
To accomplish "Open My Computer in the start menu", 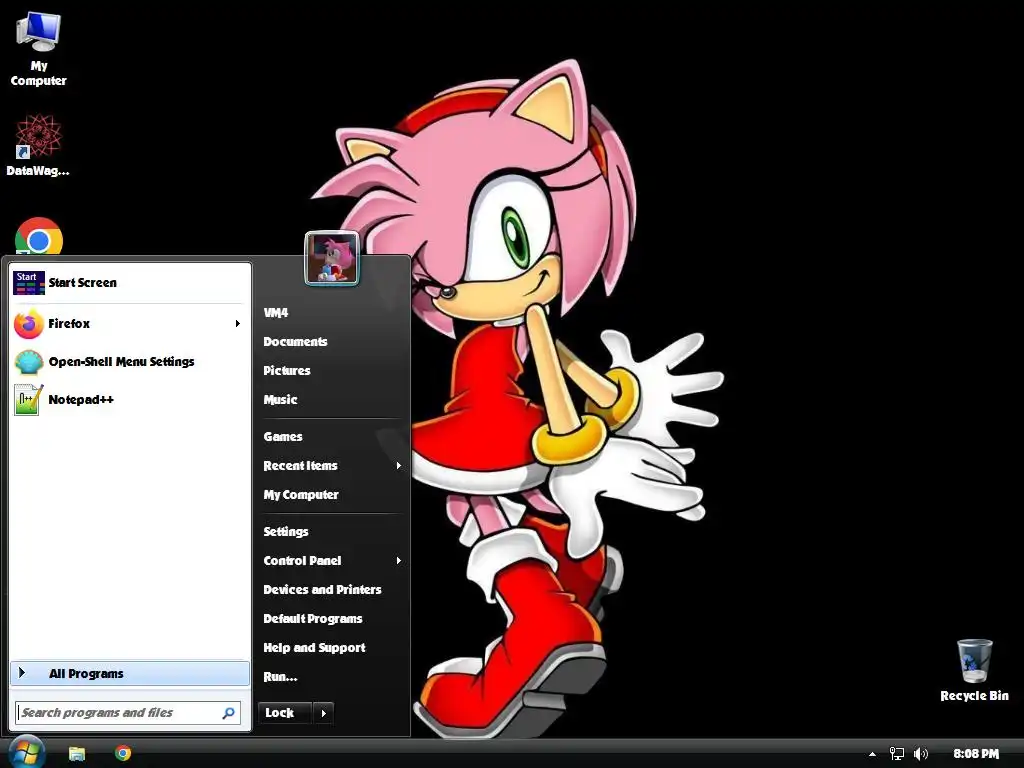I will (300, 494).
